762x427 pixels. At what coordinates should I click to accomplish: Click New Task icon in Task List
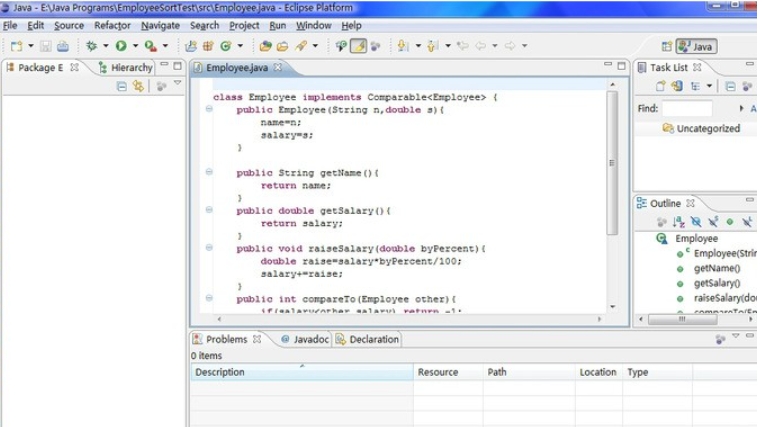click(660, 86)
